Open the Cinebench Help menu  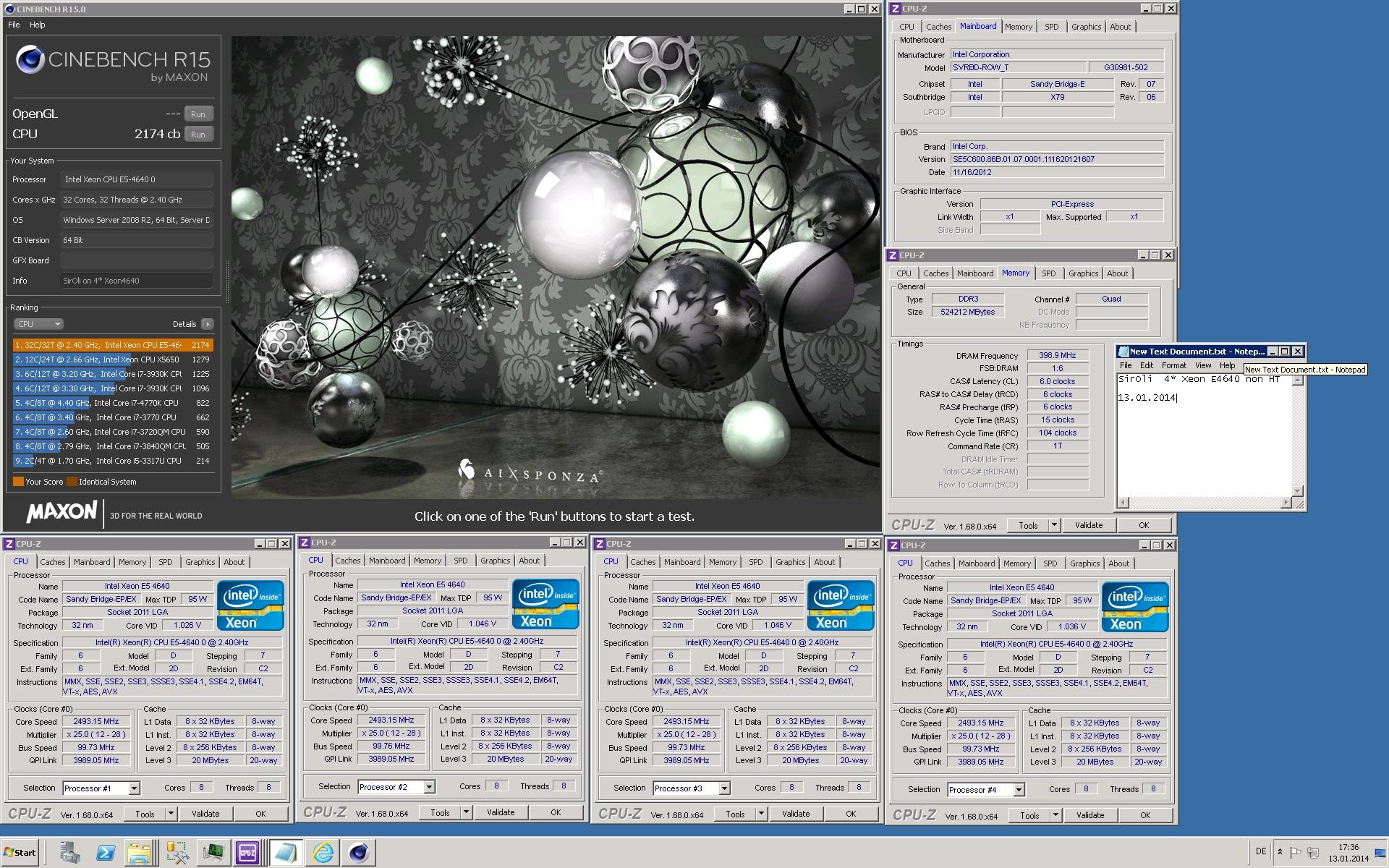click(x=37, y=25)
